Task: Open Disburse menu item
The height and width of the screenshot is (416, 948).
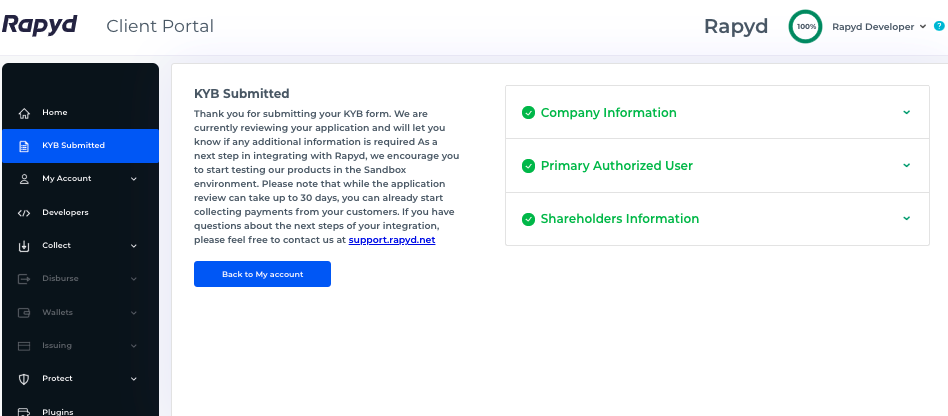Action: pos(80,279)
